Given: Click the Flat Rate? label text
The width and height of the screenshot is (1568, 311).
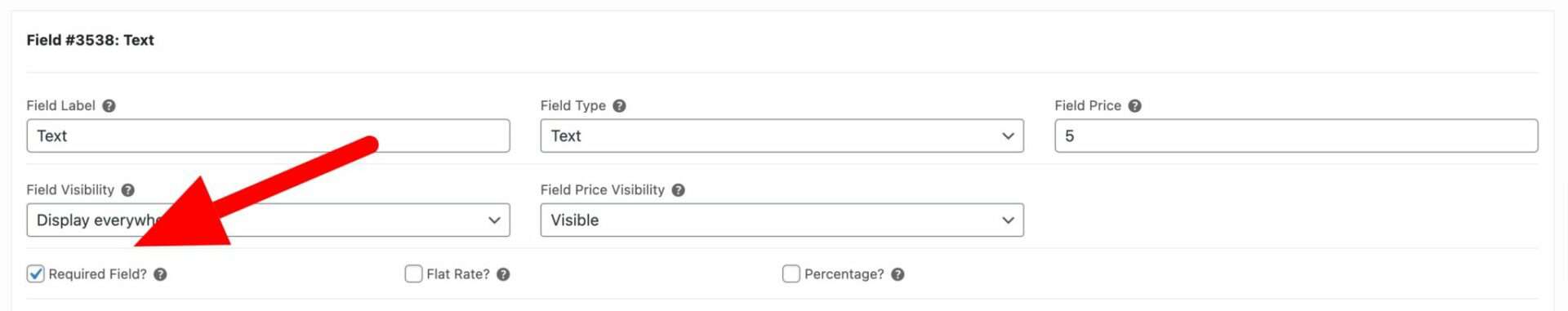Looking at the screenshot, I should [458, 274].
